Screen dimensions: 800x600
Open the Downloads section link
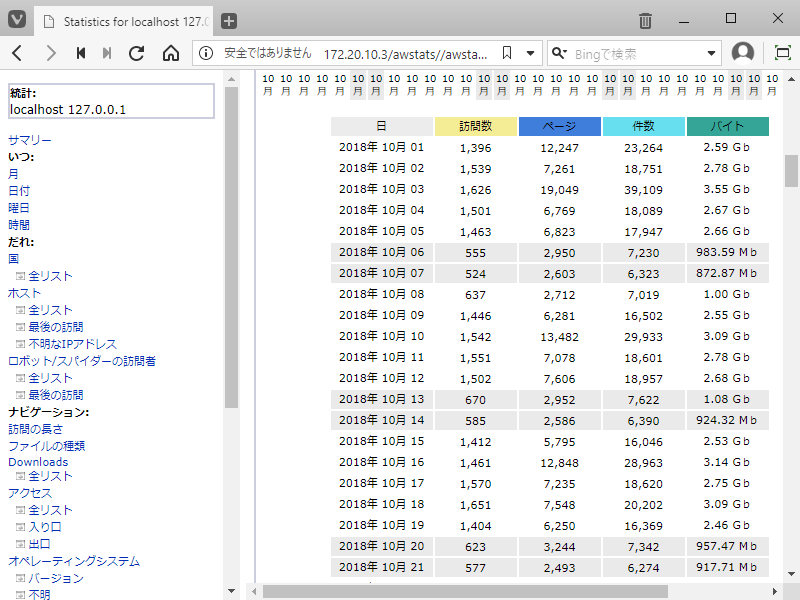click(38, 462)
